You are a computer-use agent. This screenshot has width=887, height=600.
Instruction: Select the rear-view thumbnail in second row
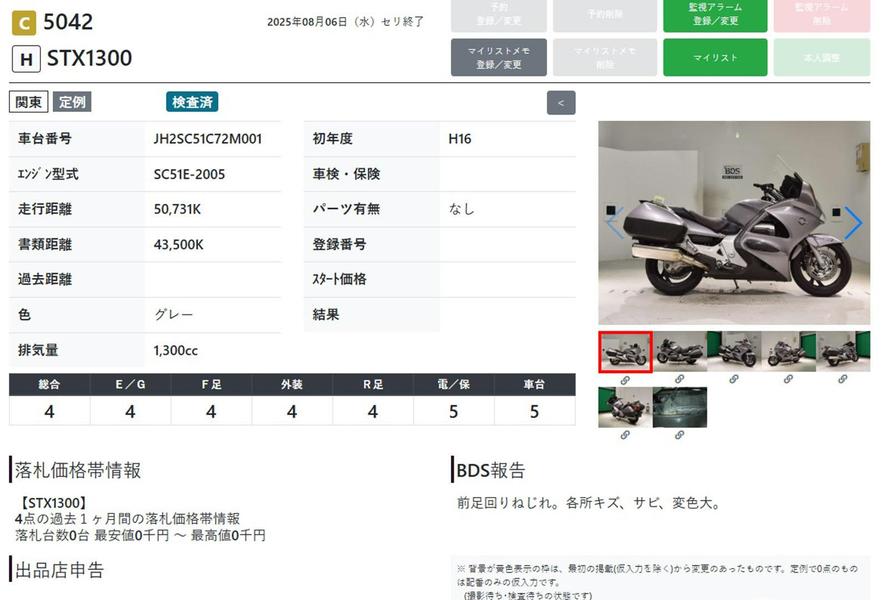click(625, 407)
